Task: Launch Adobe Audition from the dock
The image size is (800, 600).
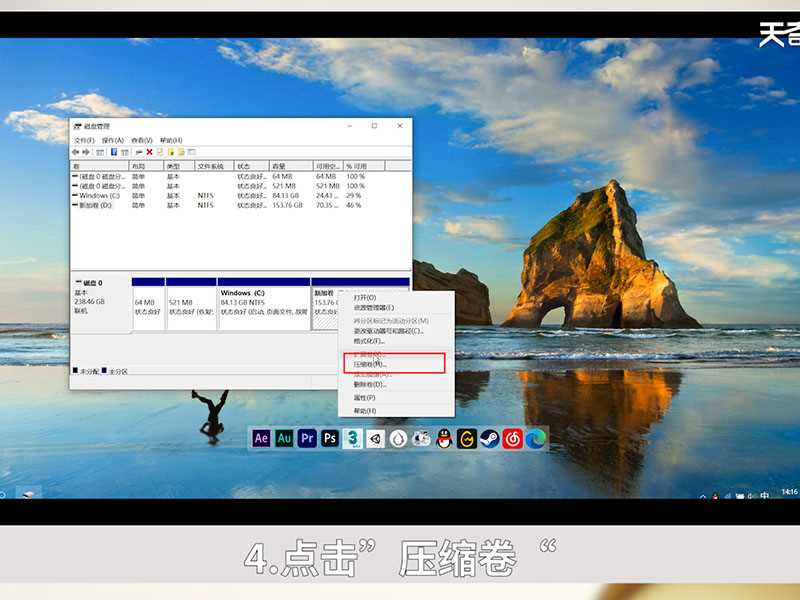Action: 284,438
